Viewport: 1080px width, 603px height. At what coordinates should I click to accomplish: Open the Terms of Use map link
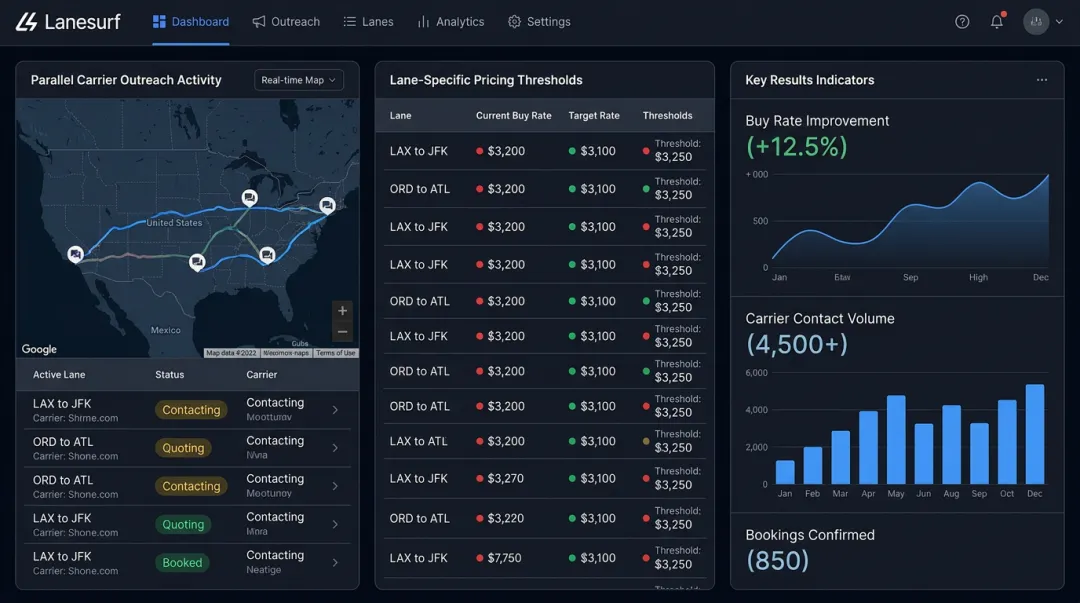tap(335, 353)
